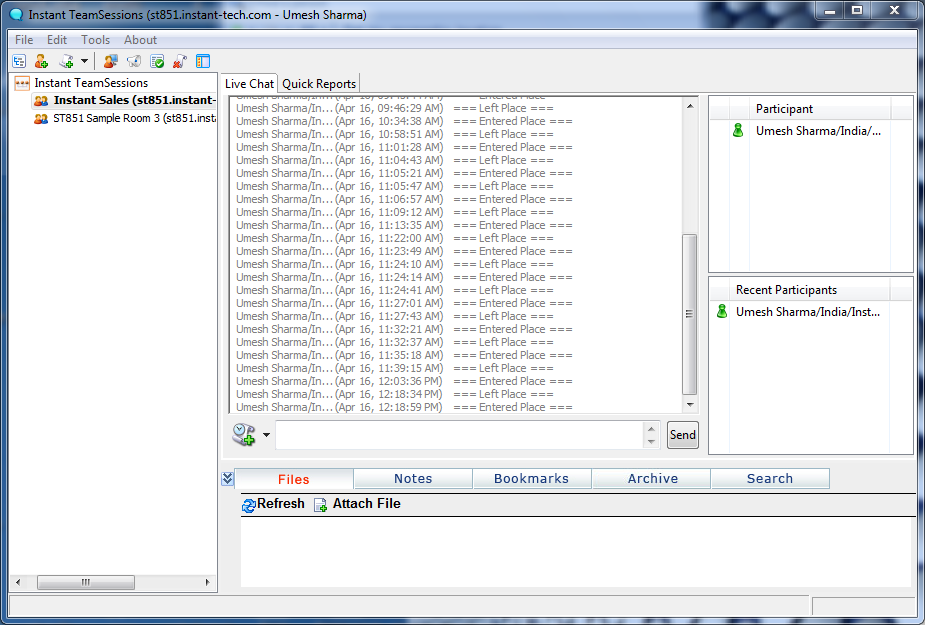
Task: Open the File menu
Action: 24,40
